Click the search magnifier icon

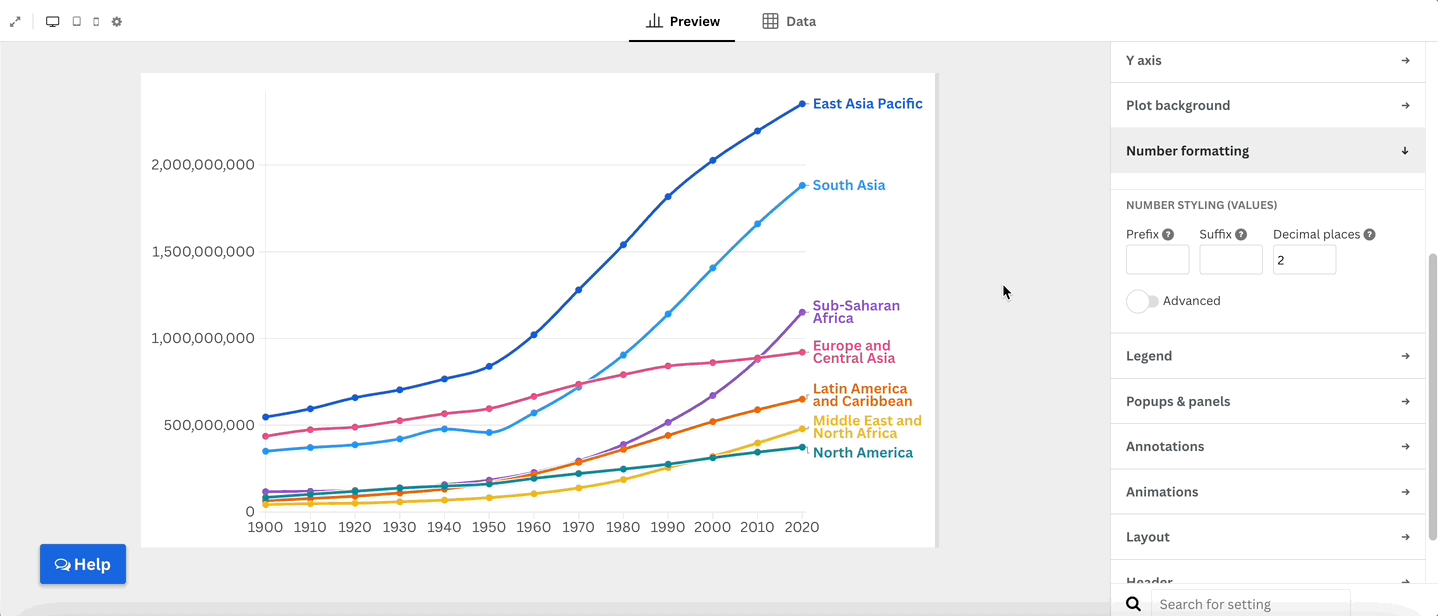tap(1133, 604)
